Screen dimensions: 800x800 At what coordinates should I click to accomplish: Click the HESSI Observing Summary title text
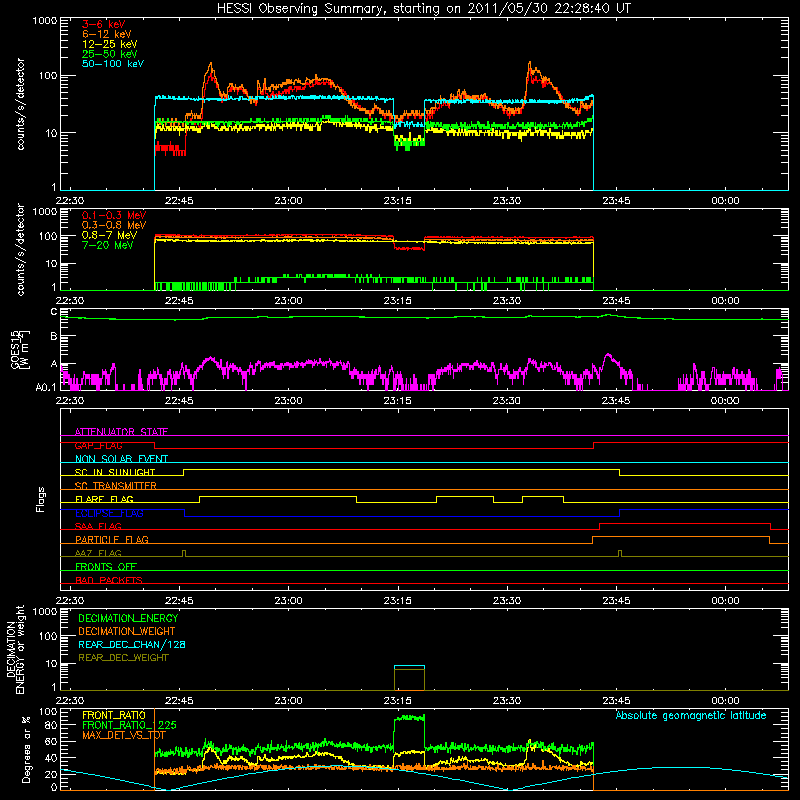[423, 9]
